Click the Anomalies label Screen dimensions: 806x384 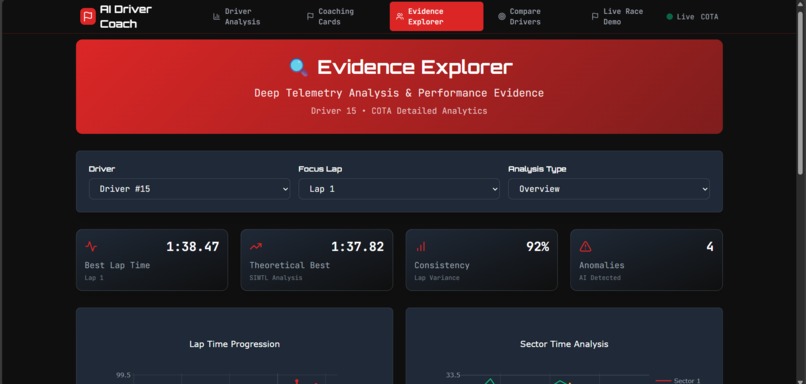pos(602,265)
